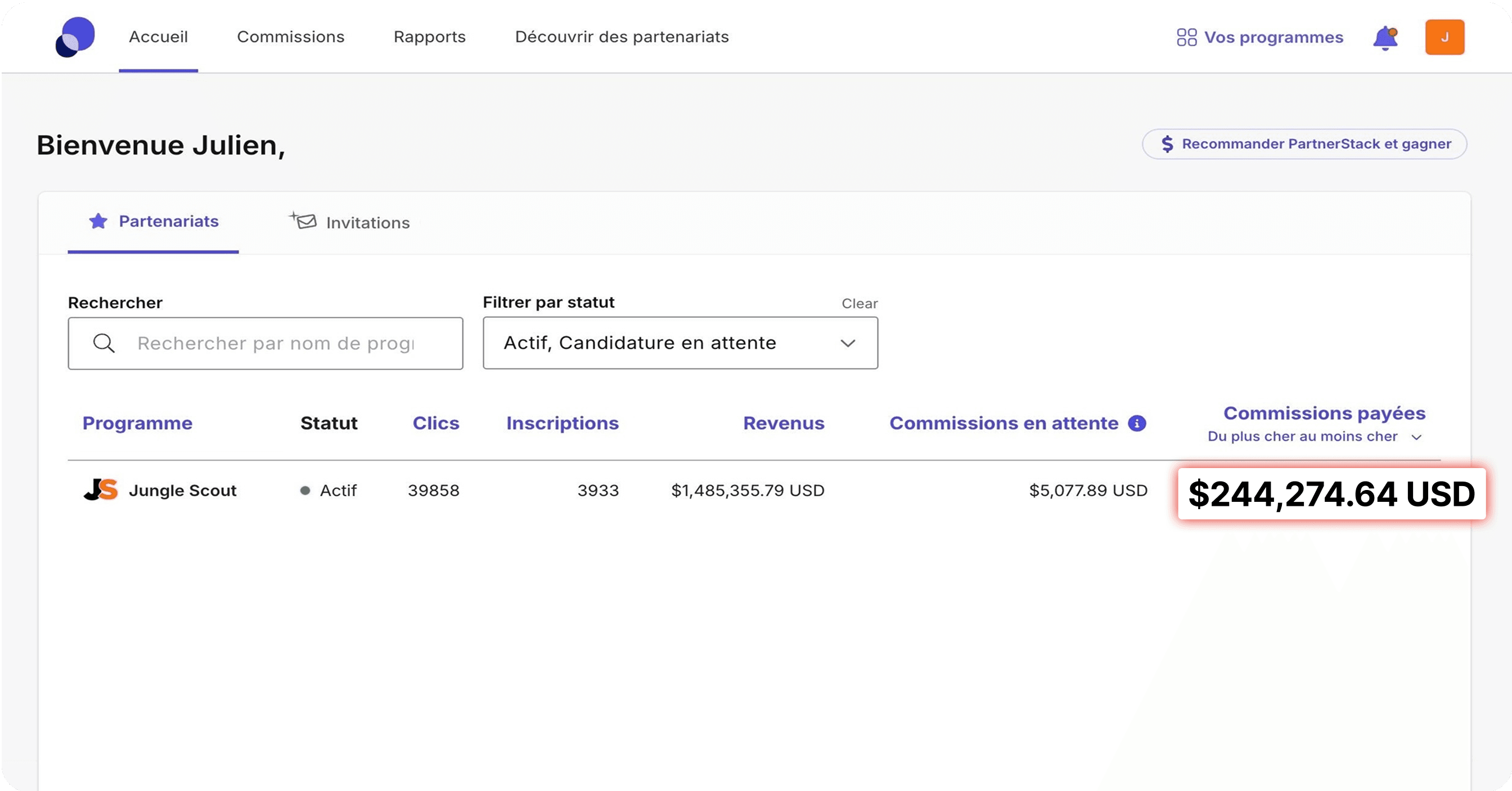Click the Jungle Scout JS logo
This screenshot has height=791, width=1512.
click(101, 490)
